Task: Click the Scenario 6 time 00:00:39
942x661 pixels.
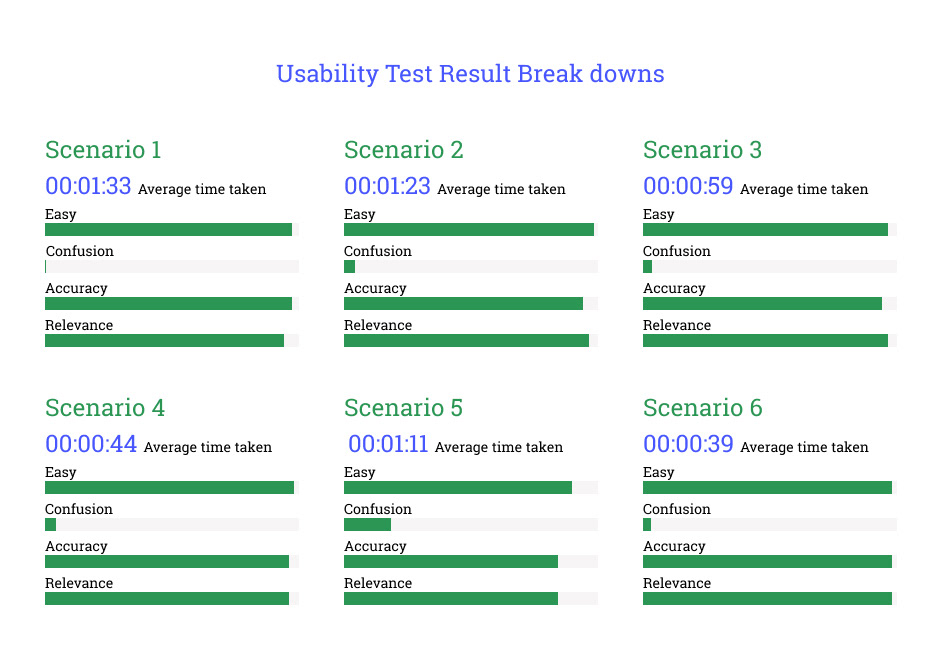Action: pyautogui.click(x=688, y=444)
